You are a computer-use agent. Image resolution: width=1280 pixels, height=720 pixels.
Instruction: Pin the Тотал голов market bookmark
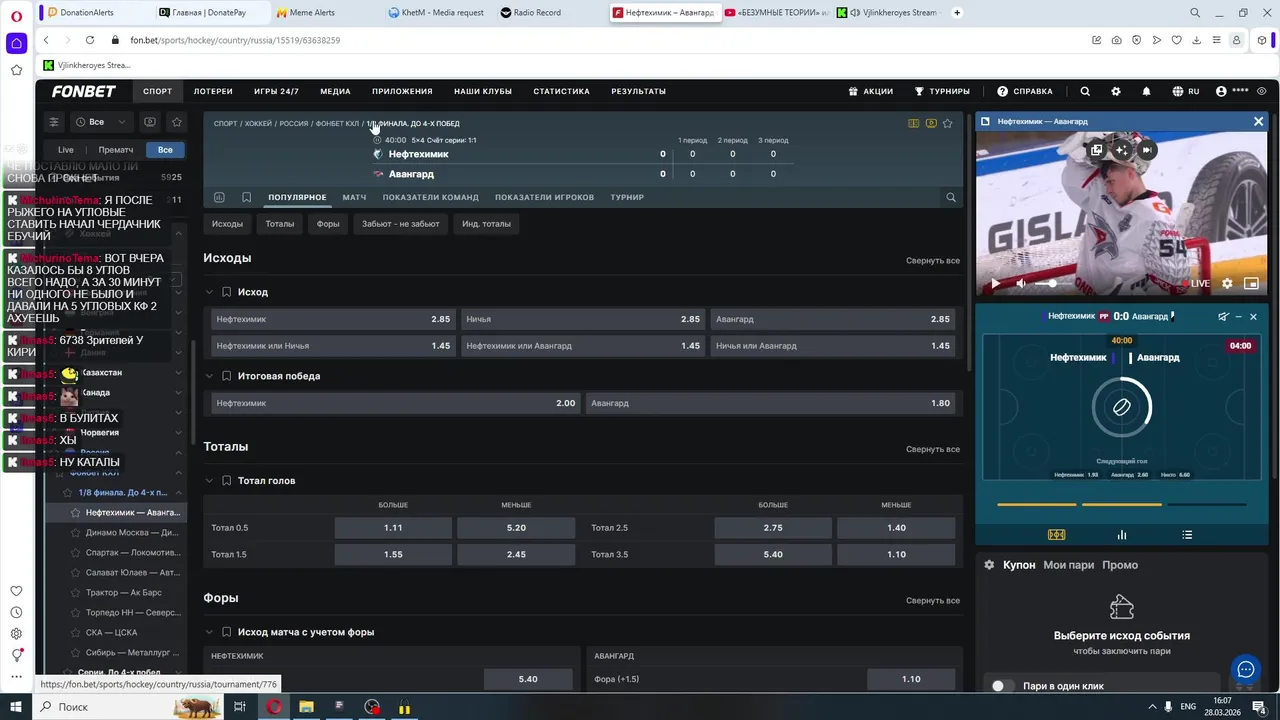227,481
